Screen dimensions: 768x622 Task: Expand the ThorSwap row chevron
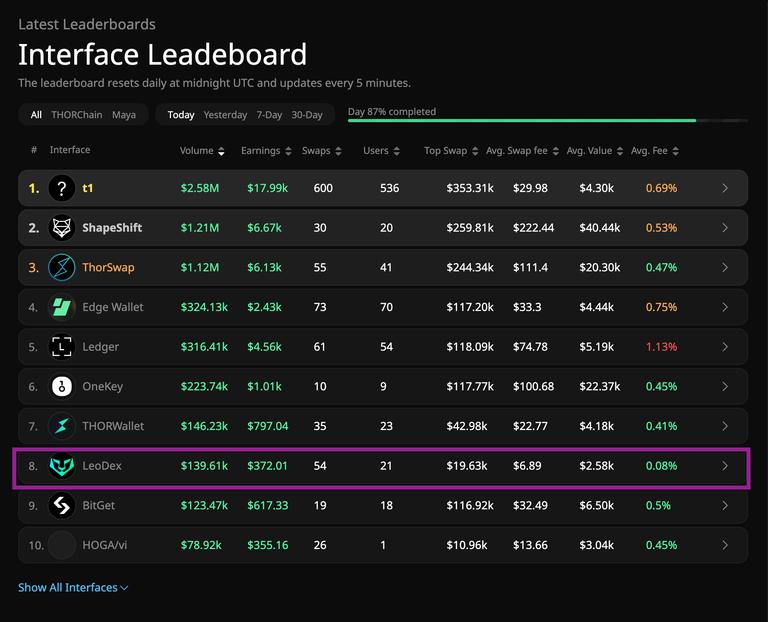coord(725,267)
